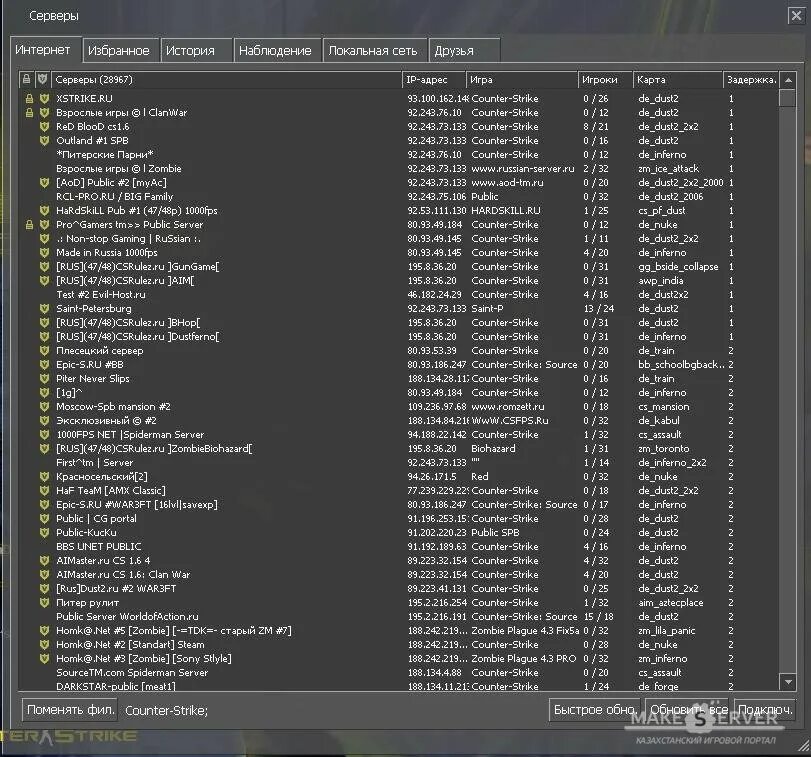The width and height of the screenshot is (811, 757).
Task: Click VAC shield of HaRdSkiLL Pub #1
Action: pyautogui.click(x=44, y=210)
